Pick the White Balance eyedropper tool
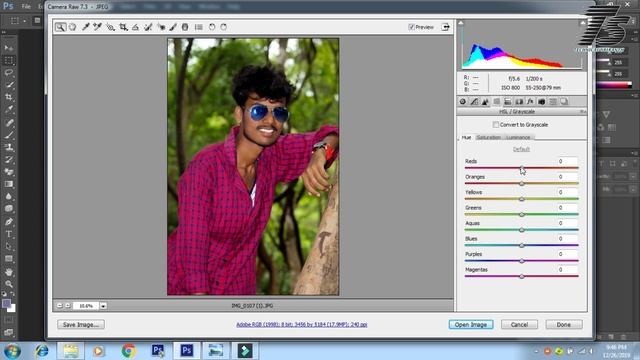640x360 pixels. click(x=85, y=27)
